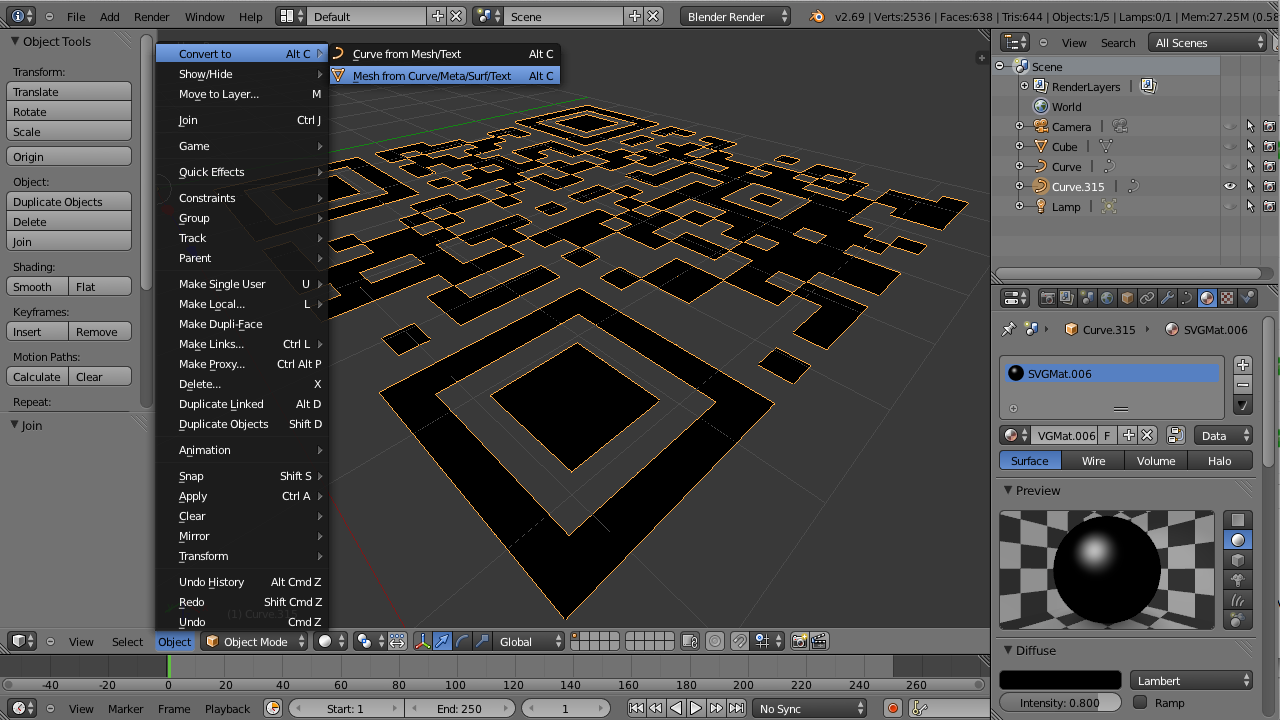Screen dimensions: 1280x720
Task: Toggle selectability arrow for the Cube object
Action: pyautogui.click(x=1250, y=146)
